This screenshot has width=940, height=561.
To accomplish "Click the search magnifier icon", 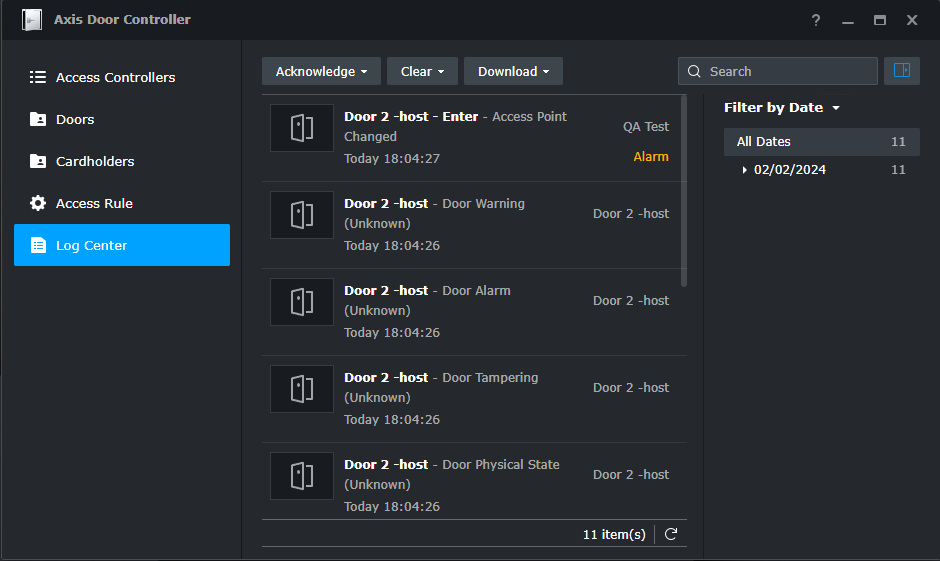I will 694,71.
